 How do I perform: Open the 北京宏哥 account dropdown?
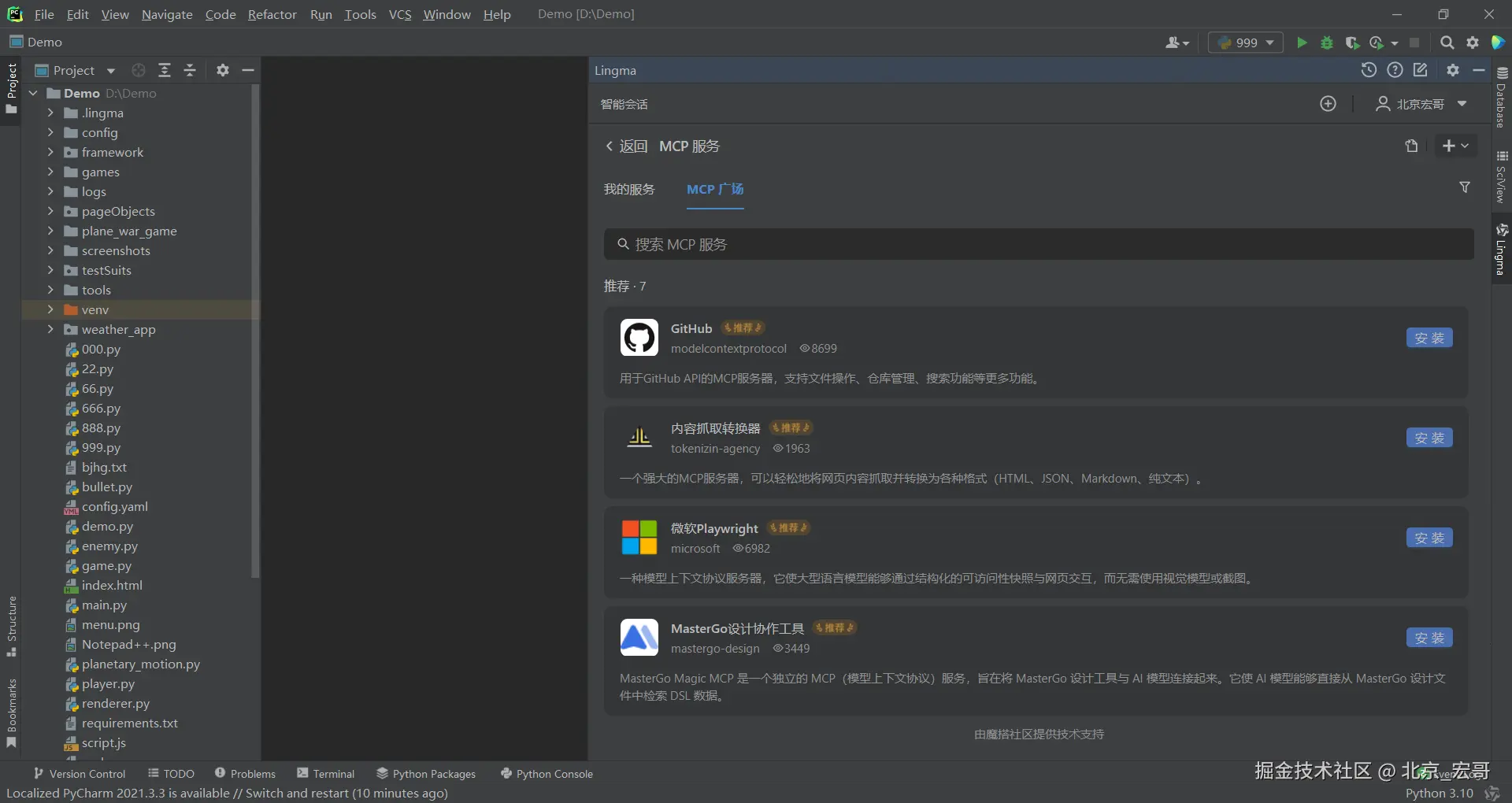pyautogui.click(x=1421, y=104)
